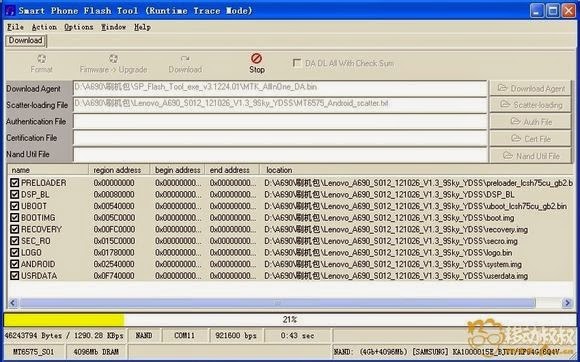Click the scroll right arrow
The image size is (580, 362).
click(567, 303)
